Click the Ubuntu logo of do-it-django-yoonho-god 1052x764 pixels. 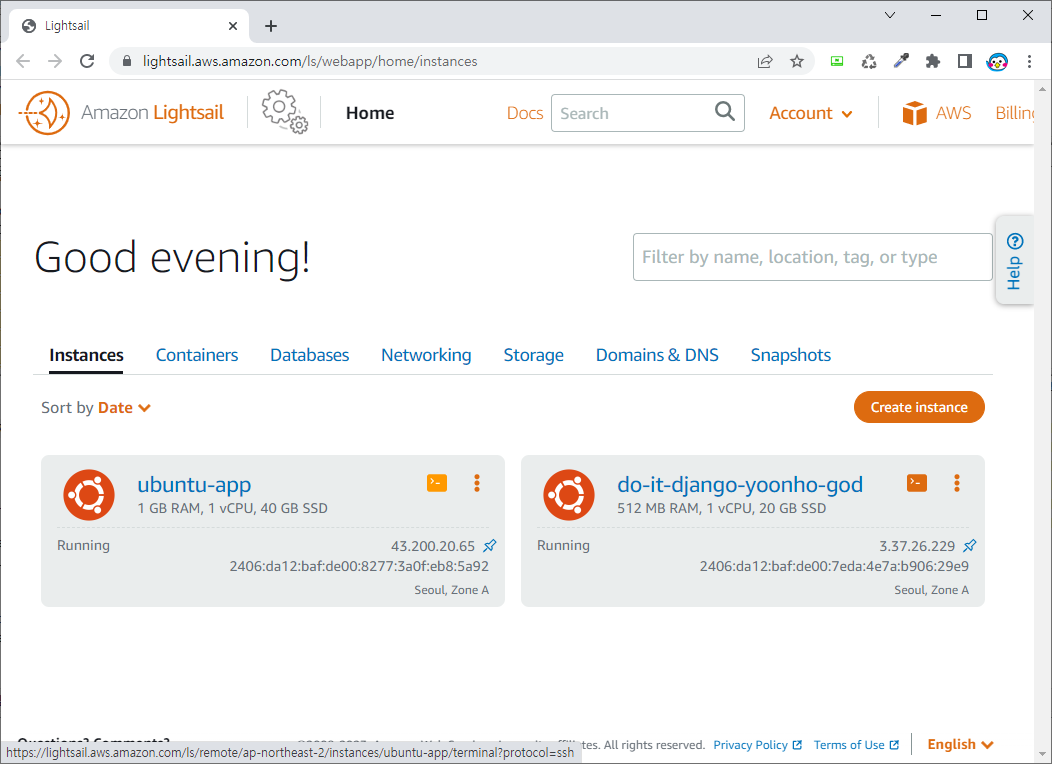[x=569, y=495]
